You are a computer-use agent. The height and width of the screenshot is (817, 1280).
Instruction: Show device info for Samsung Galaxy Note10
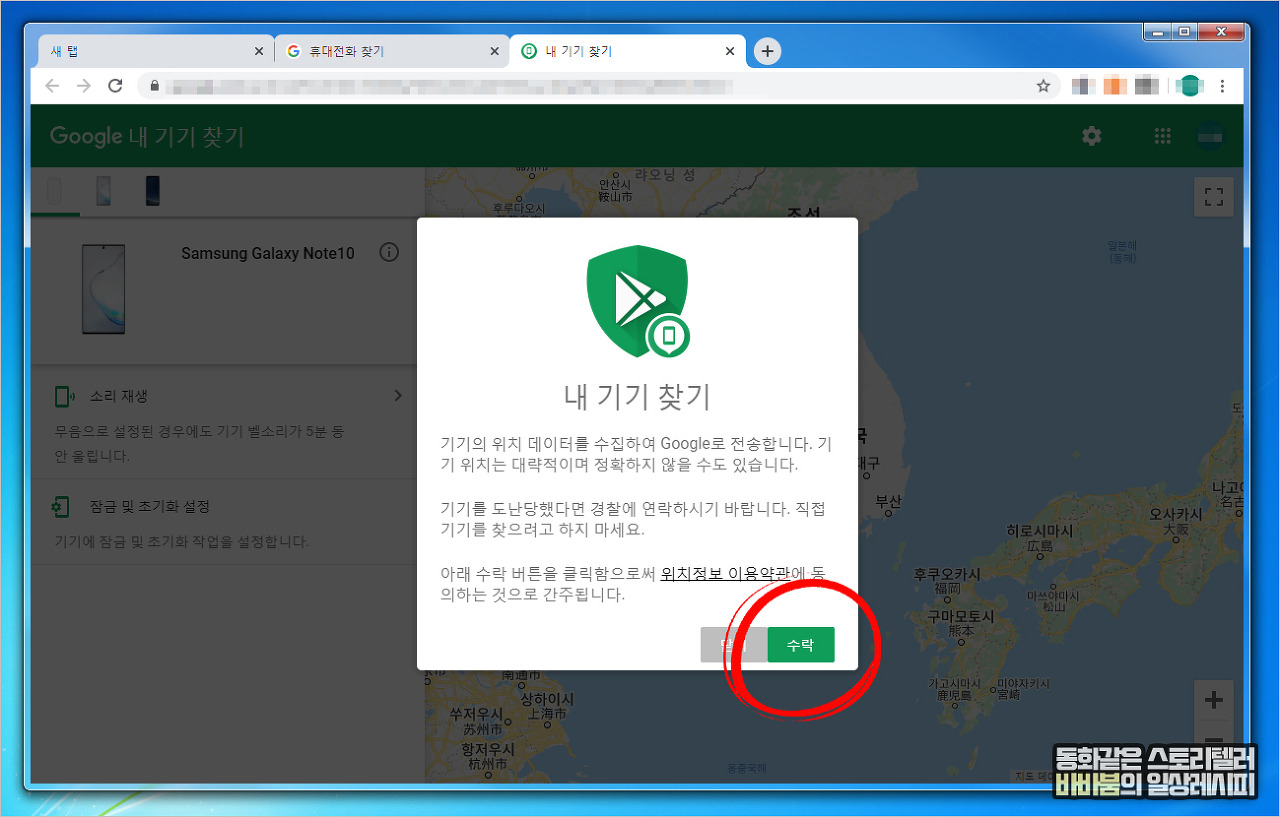click(x=390, y=253)
